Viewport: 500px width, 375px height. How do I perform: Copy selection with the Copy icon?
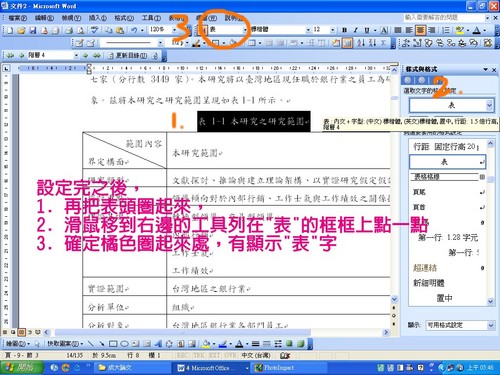(109, 30)
